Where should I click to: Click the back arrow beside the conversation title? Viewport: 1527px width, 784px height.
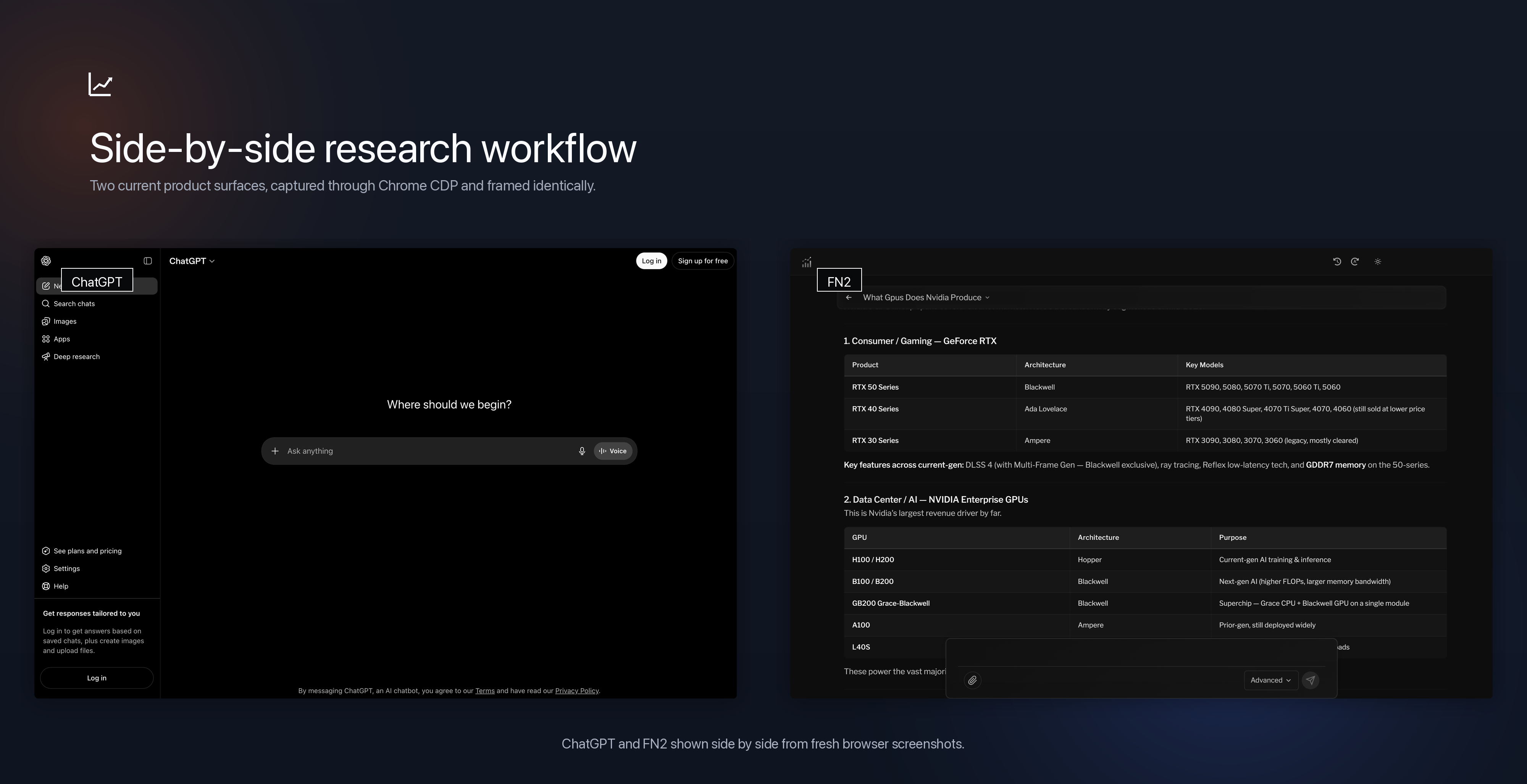(849, 297)
